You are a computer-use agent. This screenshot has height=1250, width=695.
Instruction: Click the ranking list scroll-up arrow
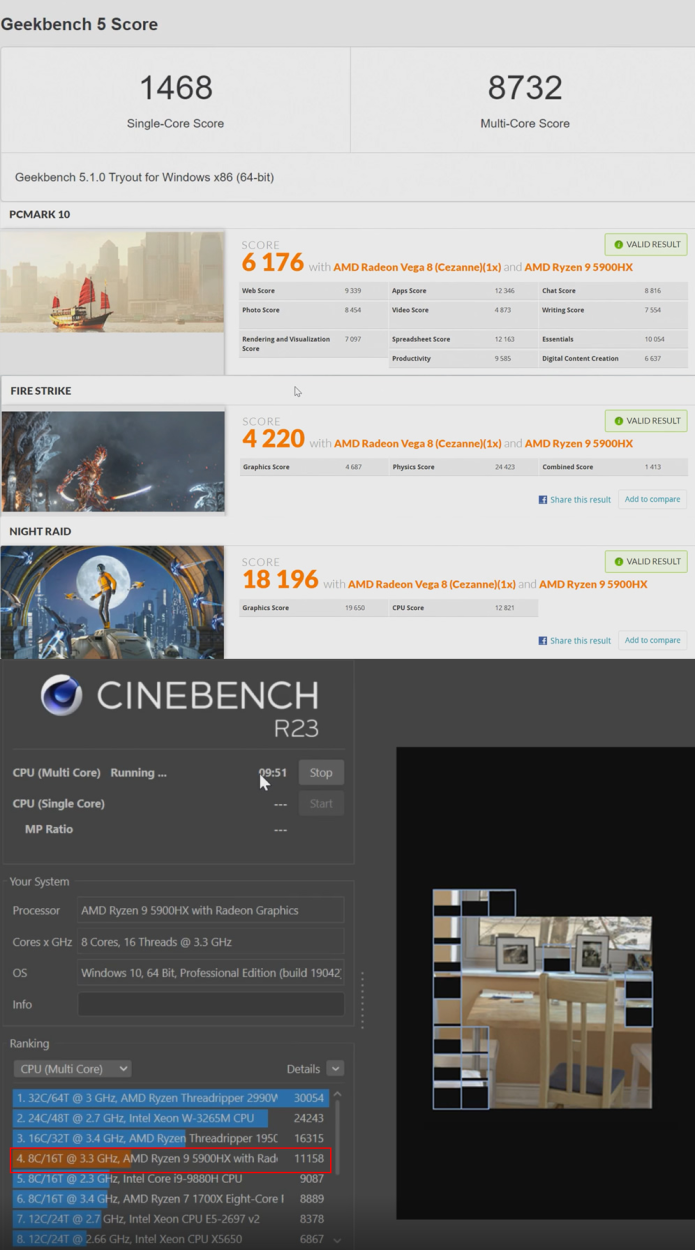337,1095
